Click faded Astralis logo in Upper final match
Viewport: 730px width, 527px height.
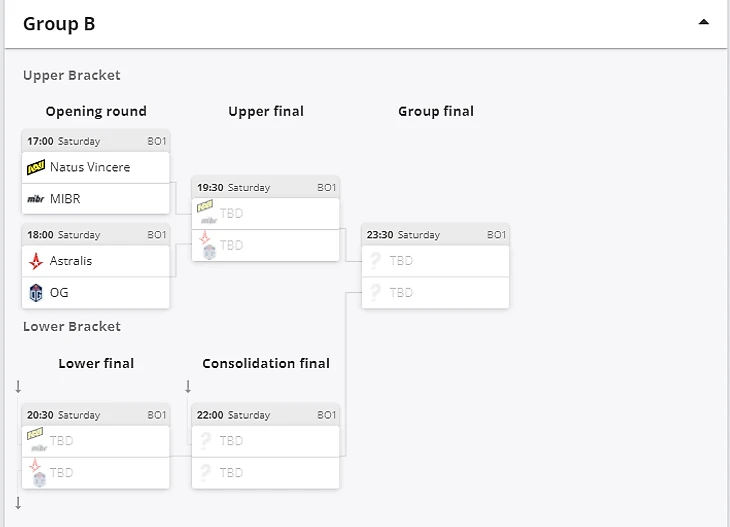(206, 238)
